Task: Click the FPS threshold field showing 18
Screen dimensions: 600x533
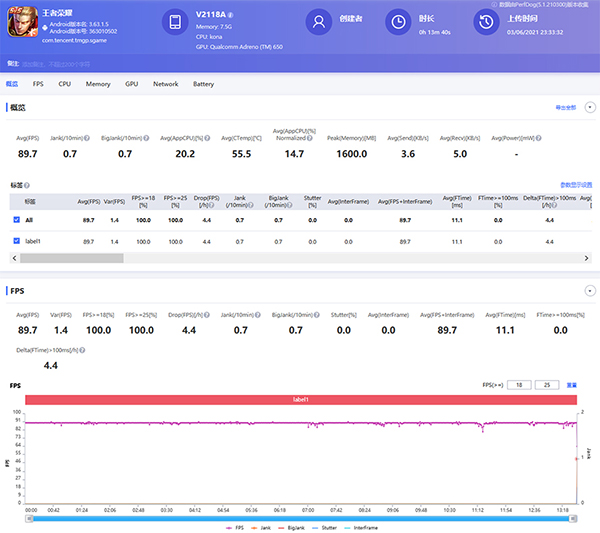Action: pos(521,383)
